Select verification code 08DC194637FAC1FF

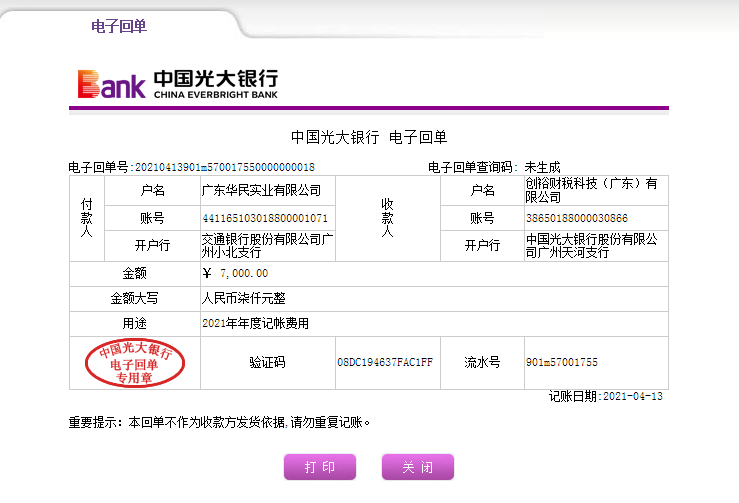click(385, 363)
